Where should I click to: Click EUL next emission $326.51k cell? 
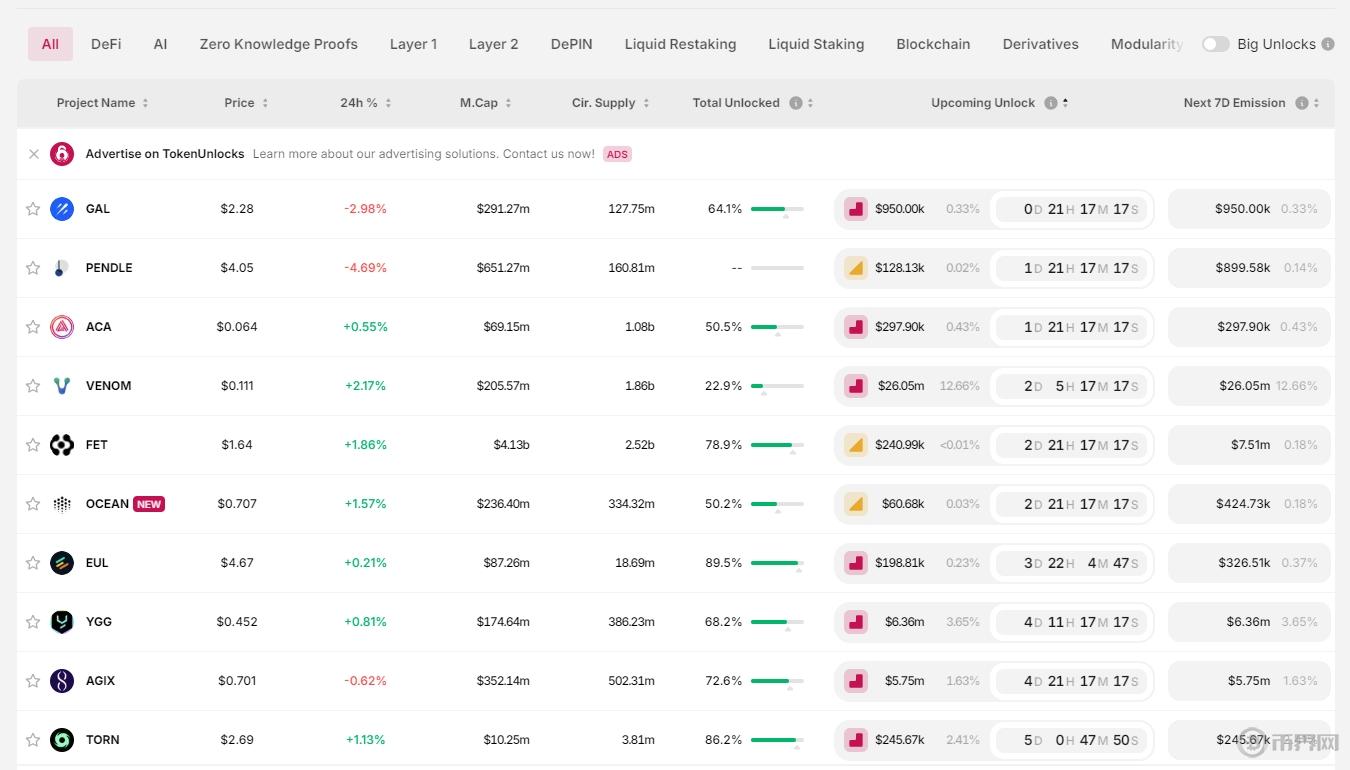[x=1249, y=563]
